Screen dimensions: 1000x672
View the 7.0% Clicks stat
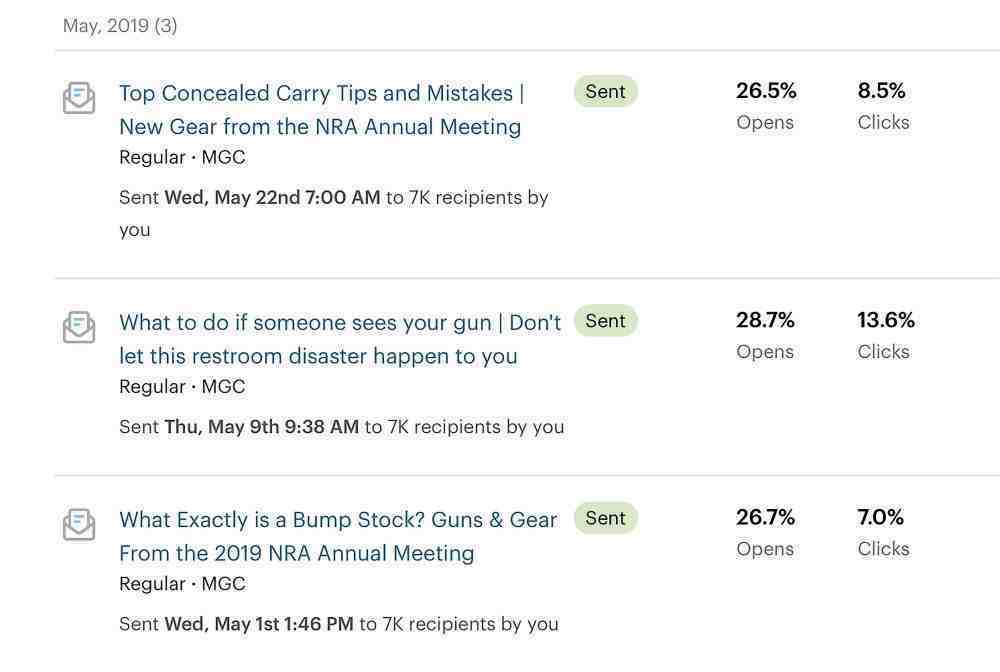(883, 532)
